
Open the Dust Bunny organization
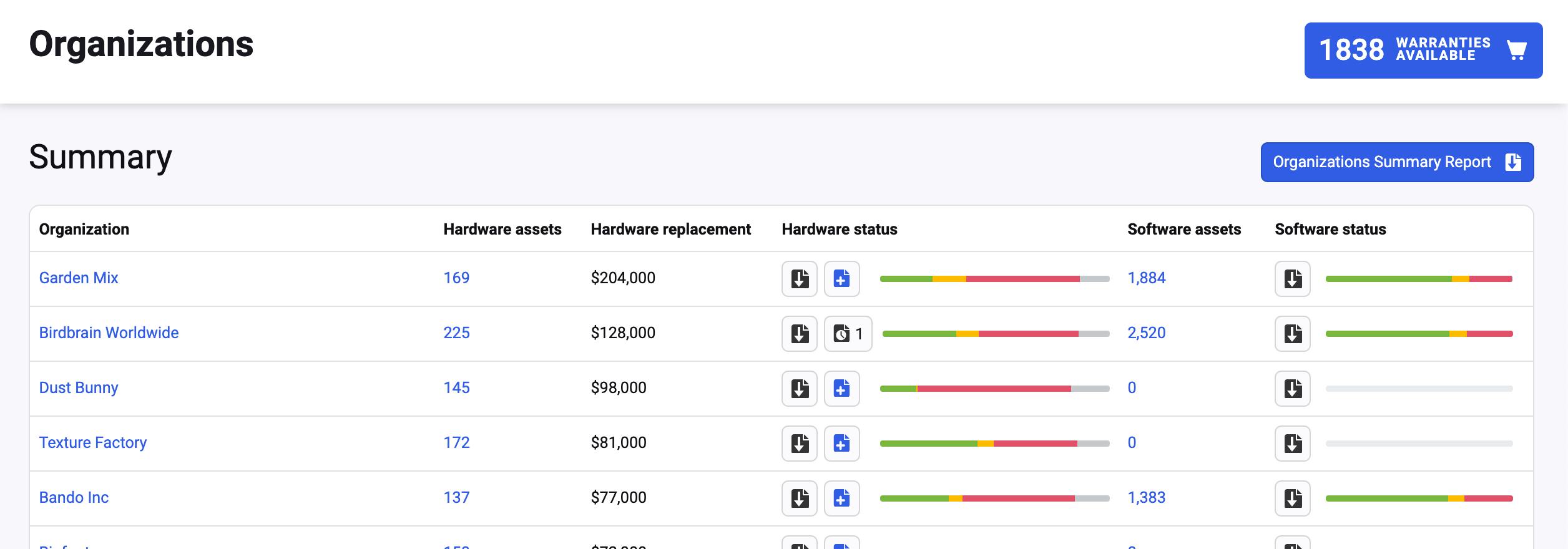coord(79,388)
